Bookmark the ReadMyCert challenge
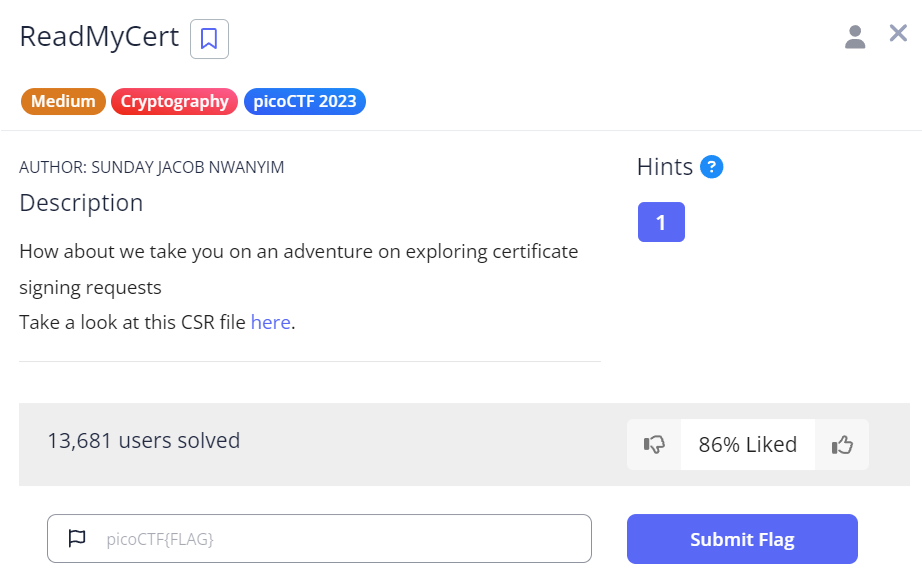 point(209,39)
